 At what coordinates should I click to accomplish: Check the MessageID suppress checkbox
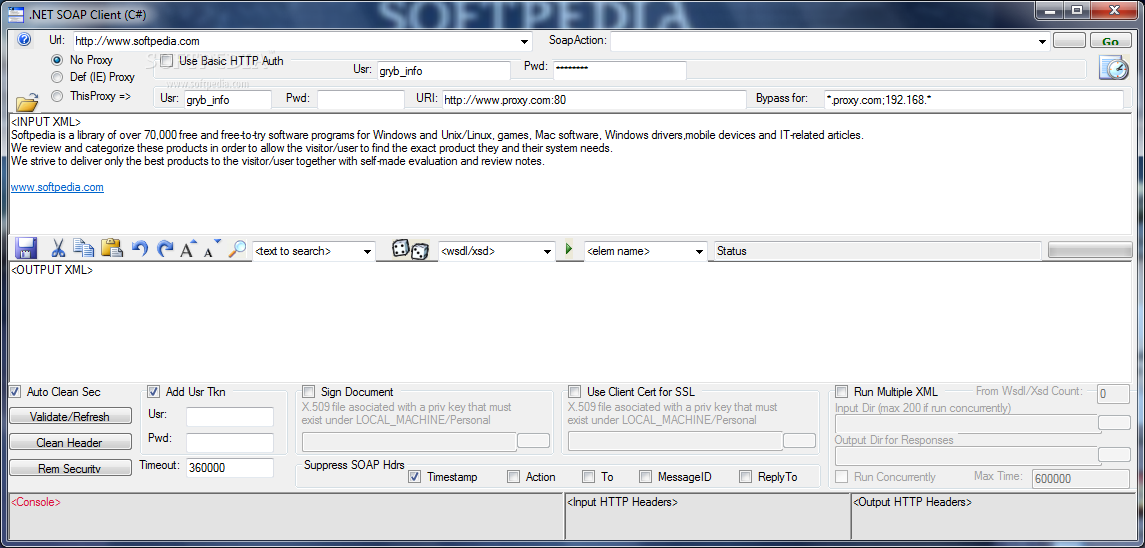(646, 477)
